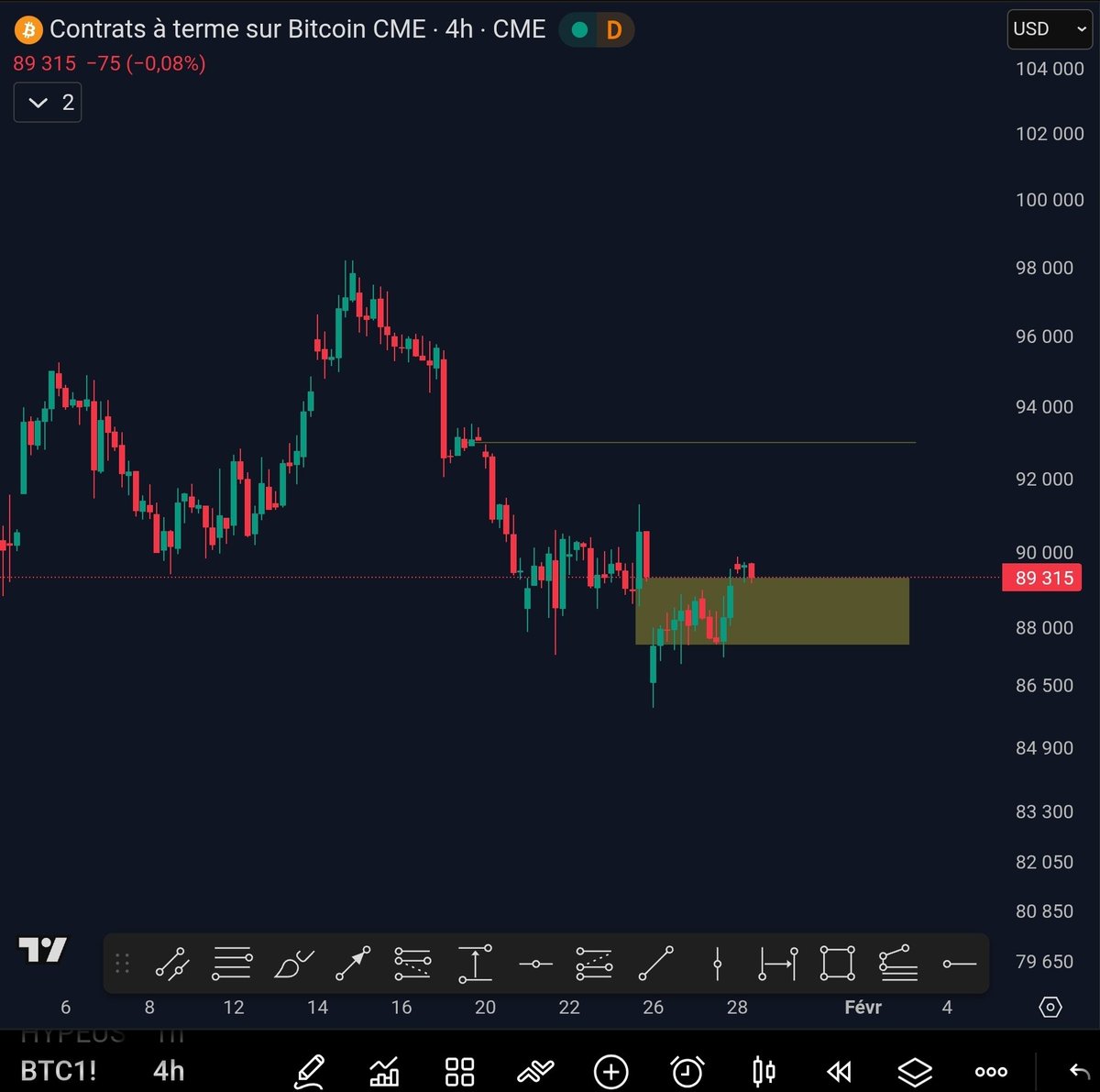This screenshot has width=1100, height=1092.
Task: Select the Brush drawing tool
Action: tap(292, 964)
